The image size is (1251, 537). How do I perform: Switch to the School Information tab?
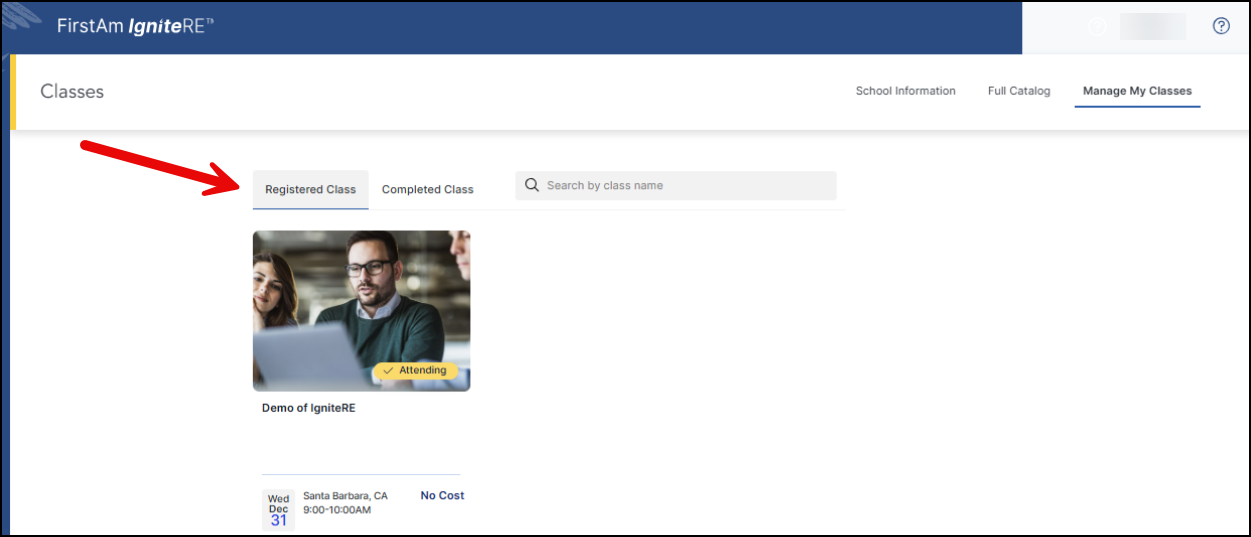point(905,91)
